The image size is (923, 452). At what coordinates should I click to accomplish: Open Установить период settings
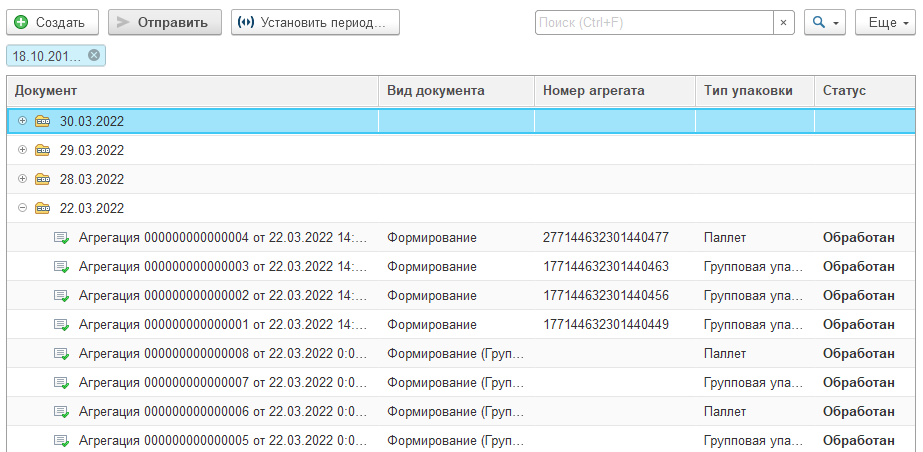tap(315, 22)
